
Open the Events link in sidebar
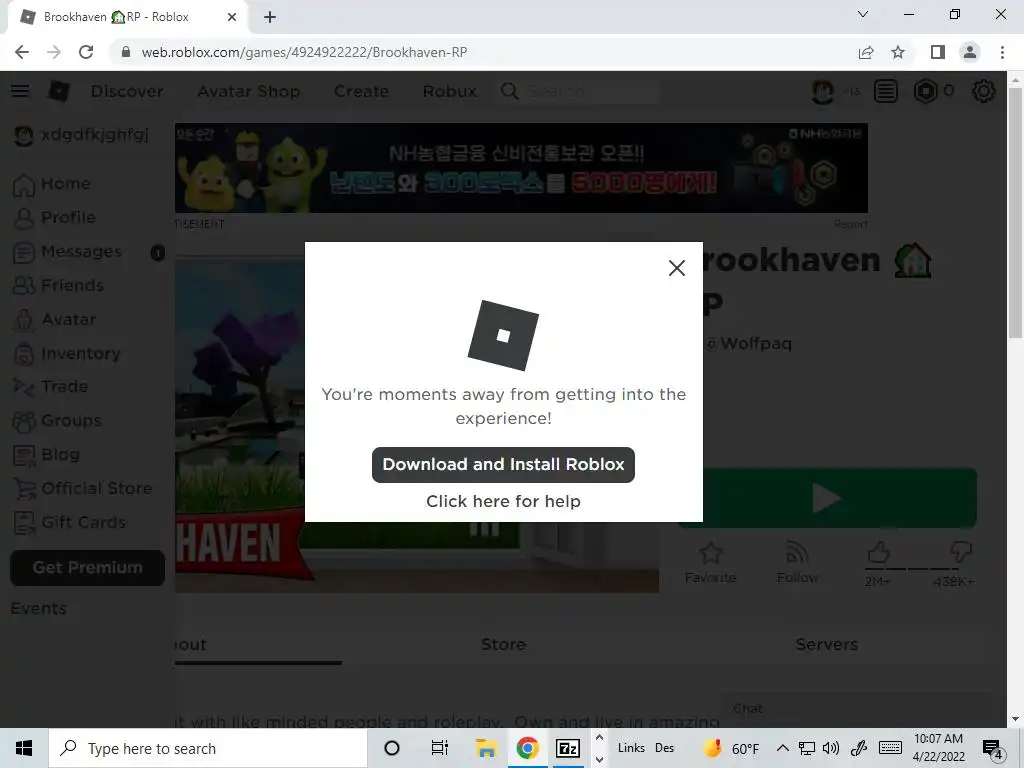[x=39, y=609]
